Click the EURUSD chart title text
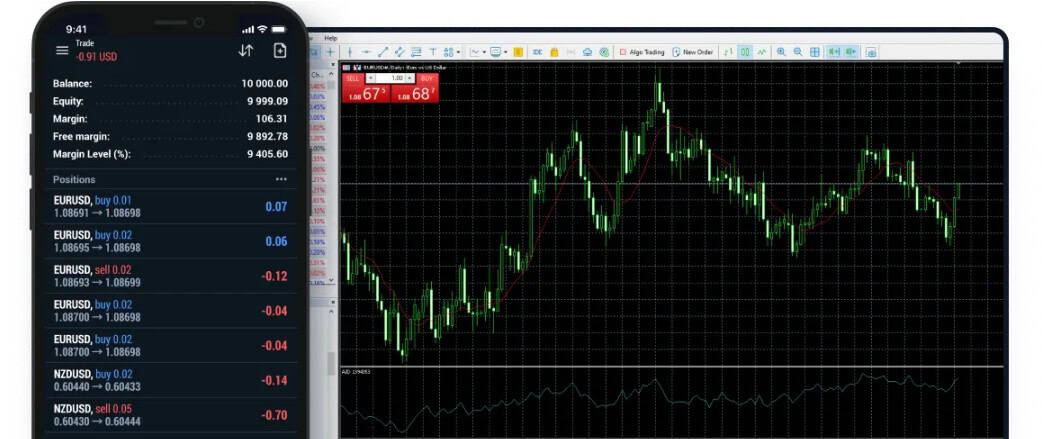 pyautogui.click(x=404, y=67)
